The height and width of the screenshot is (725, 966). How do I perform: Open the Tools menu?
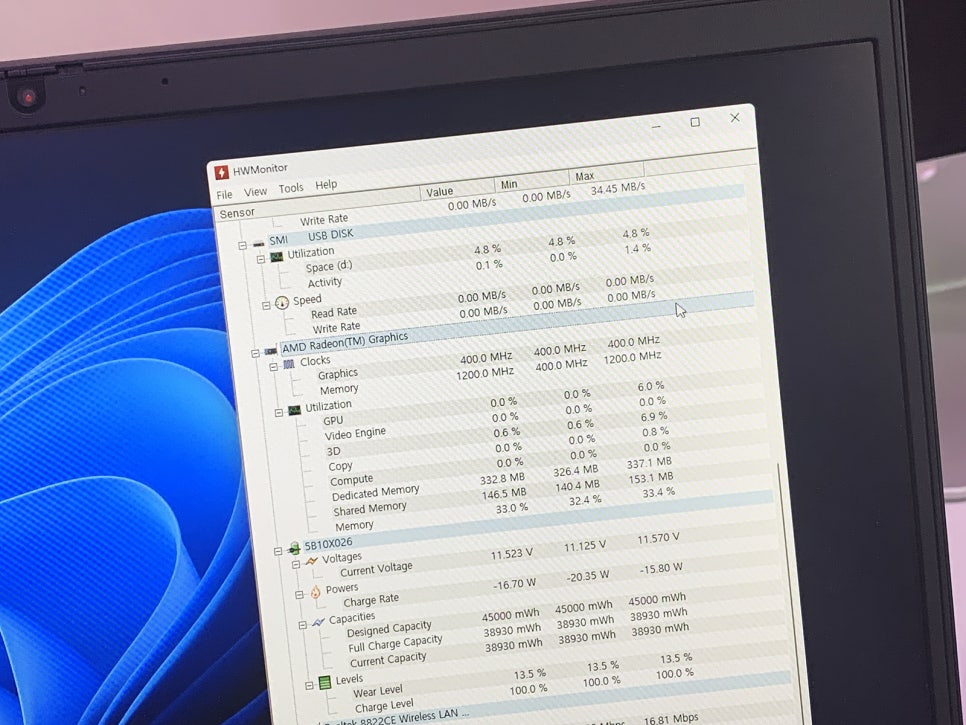pos(291,187)
